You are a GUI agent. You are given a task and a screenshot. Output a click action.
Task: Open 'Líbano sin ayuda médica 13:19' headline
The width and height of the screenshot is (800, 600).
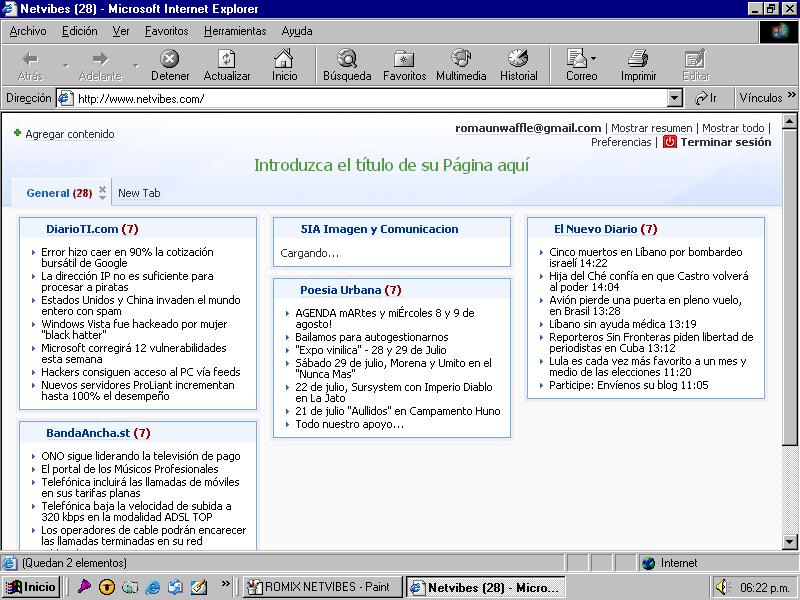[622, 324]
